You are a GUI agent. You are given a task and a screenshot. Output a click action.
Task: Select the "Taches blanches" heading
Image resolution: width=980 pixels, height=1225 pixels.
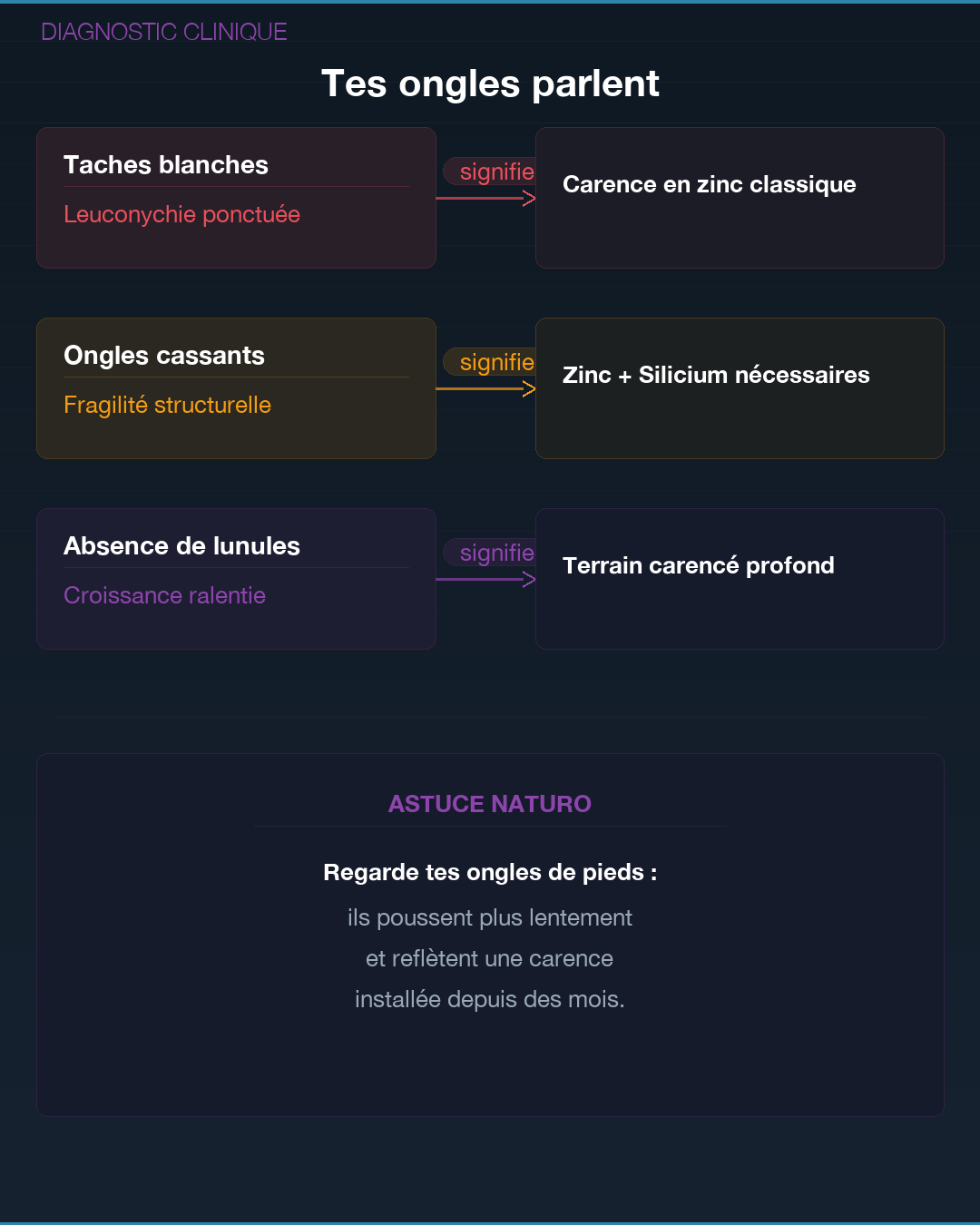click(166, 165)
